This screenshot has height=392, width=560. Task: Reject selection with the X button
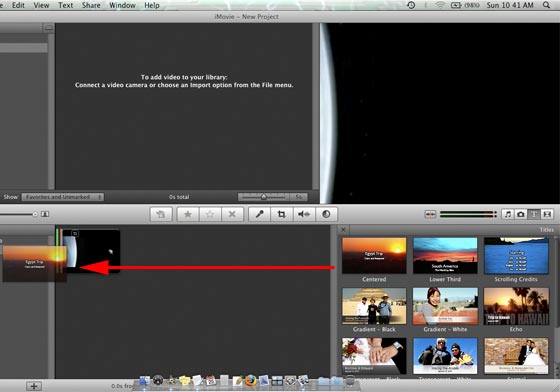tap(232, 214)
